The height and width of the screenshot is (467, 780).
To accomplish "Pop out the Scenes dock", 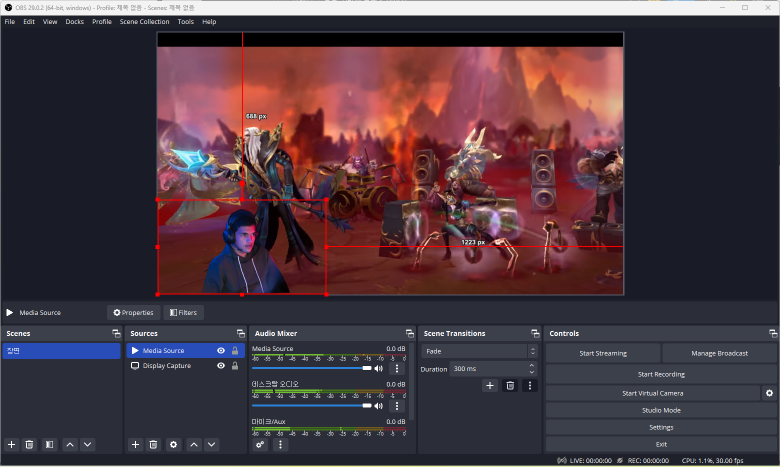I will 116,333.
